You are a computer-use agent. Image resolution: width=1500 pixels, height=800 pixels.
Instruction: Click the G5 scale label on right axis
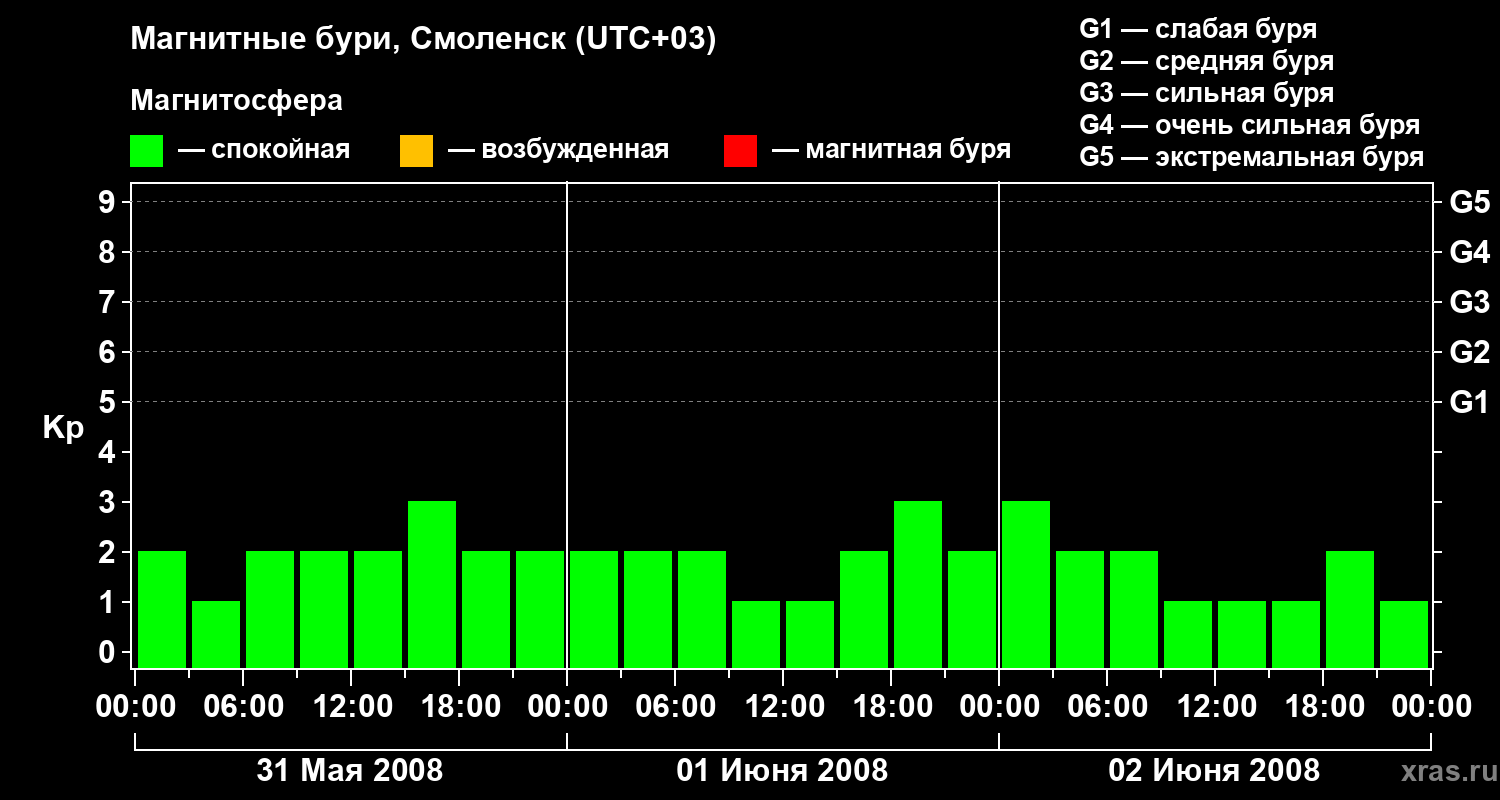point(1469,202)
